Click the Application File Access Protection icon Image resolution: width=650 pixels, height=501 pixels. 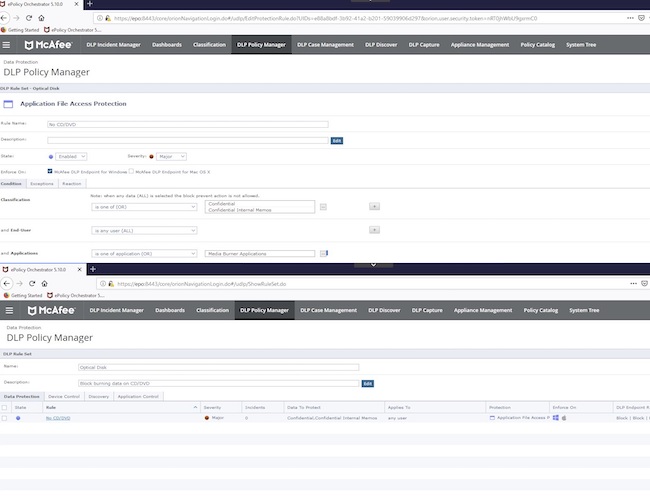click(9, 104)
